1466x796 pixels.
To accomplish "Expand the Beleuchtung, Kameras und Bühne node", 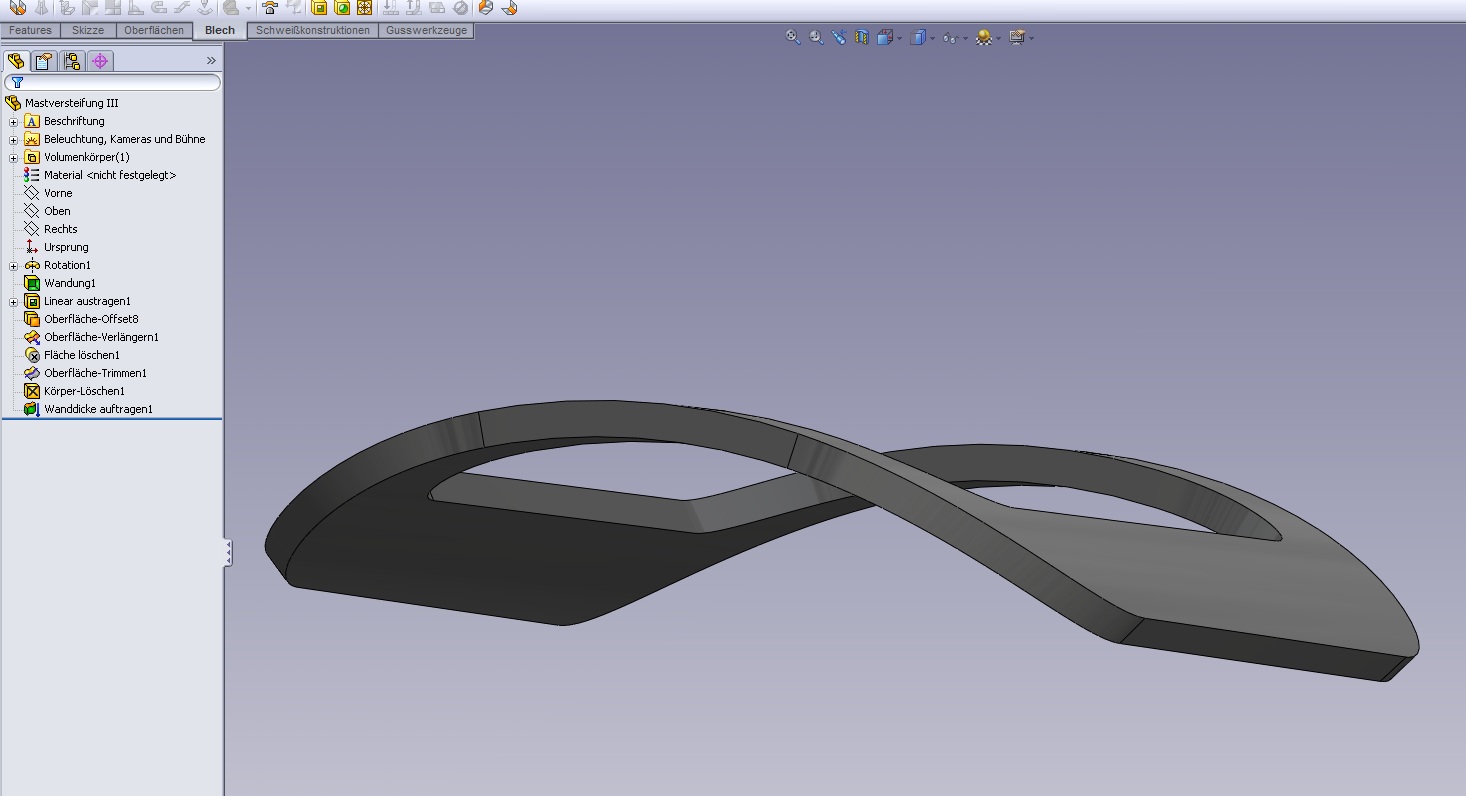I will coord(13,140).
